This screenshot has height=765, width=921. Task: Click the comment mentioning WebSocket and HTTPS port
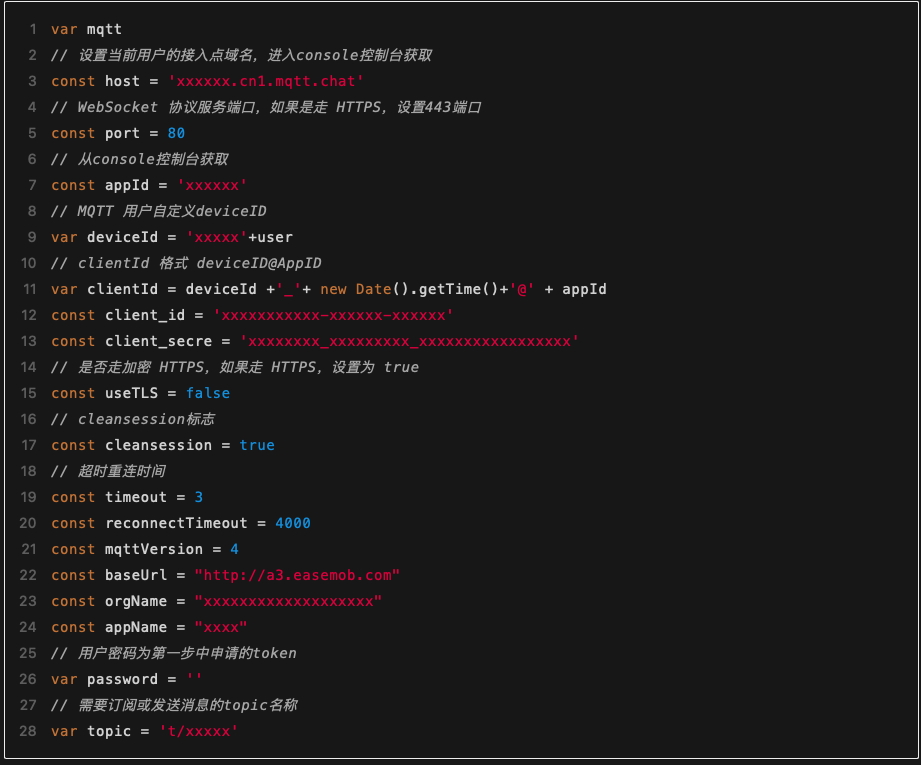point(279,107)
